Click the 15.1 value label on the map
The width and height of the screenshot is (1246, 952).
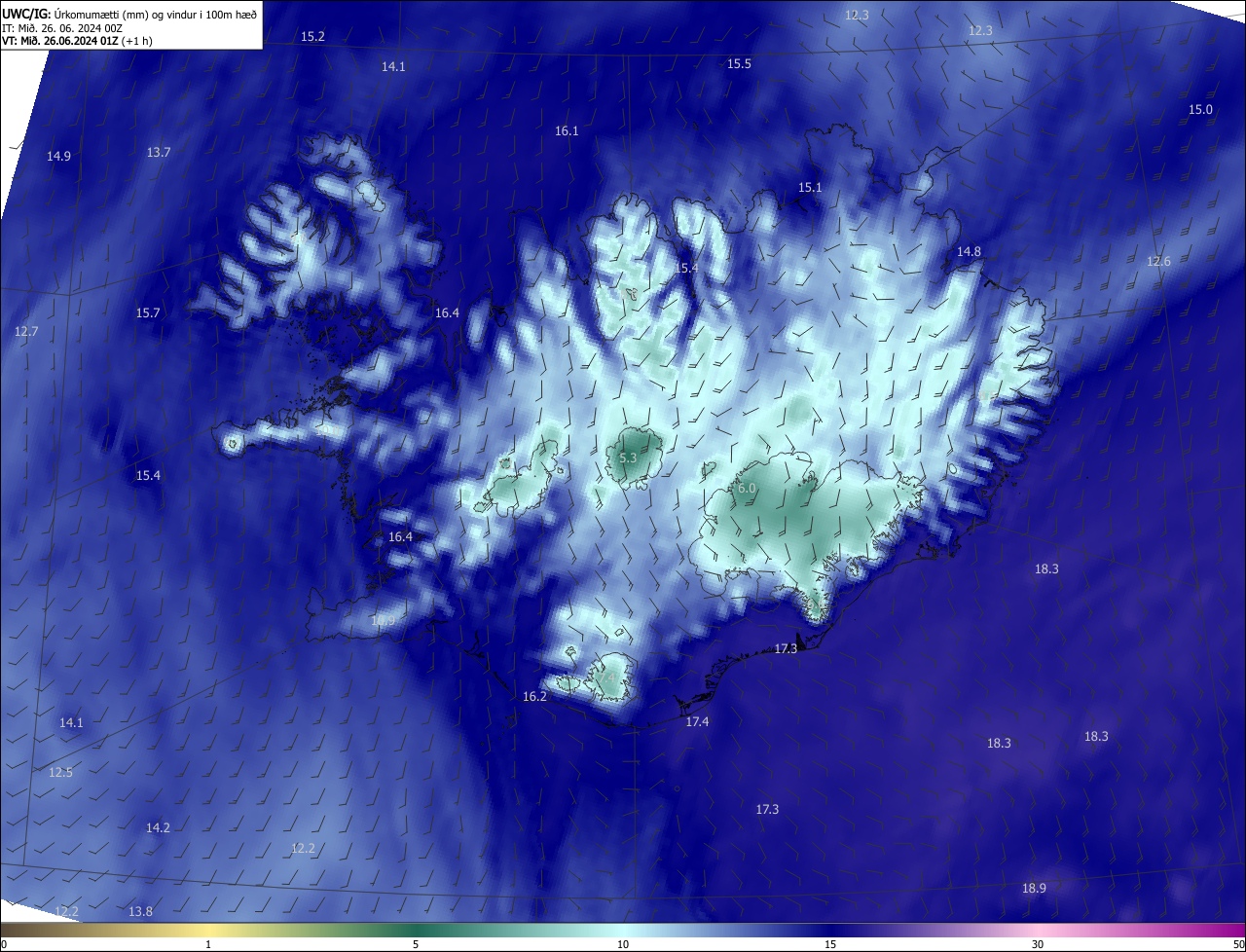(x=810, y=187)
